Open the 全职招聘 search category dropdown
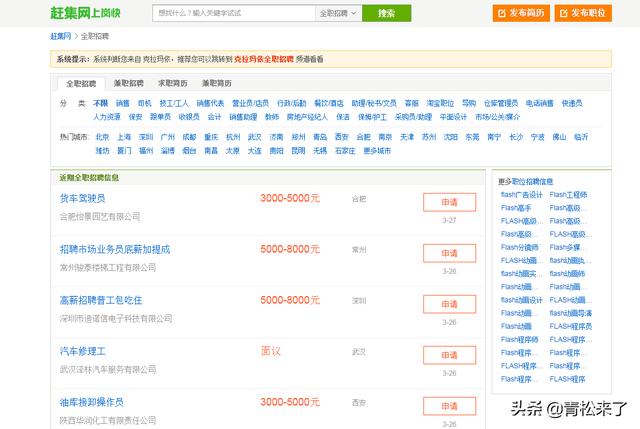 pos(337,14)
